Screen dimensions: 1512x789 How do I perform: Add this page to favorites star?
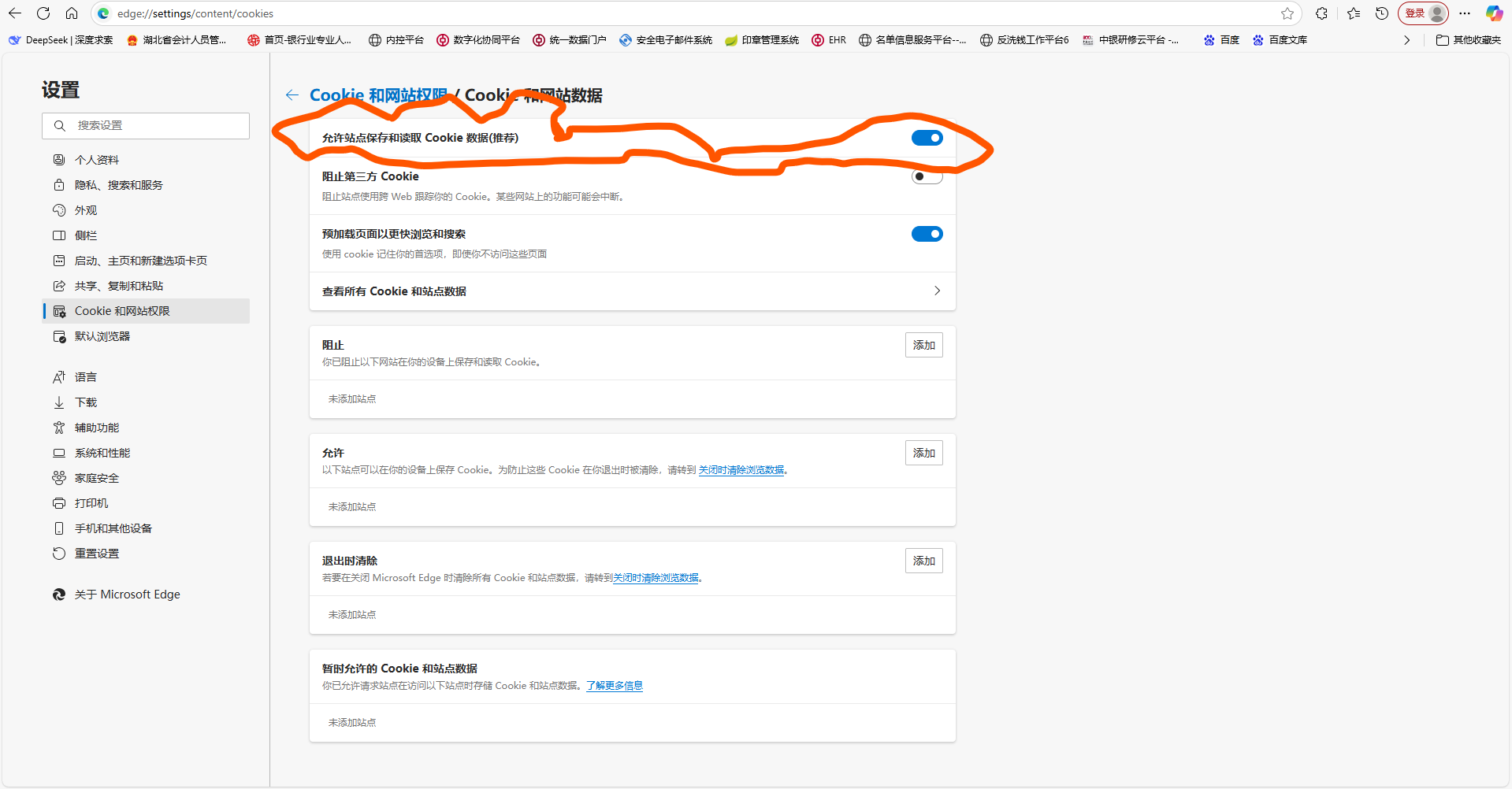click(x=1287, y=13)
